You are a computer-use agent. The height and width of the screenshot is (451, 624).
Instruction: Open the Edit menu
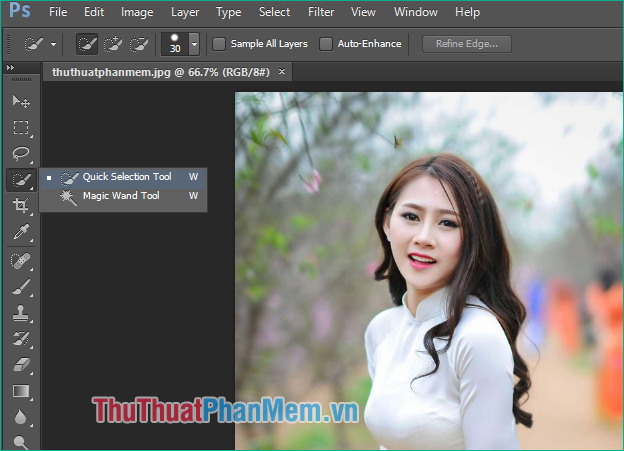click(94, 12)
